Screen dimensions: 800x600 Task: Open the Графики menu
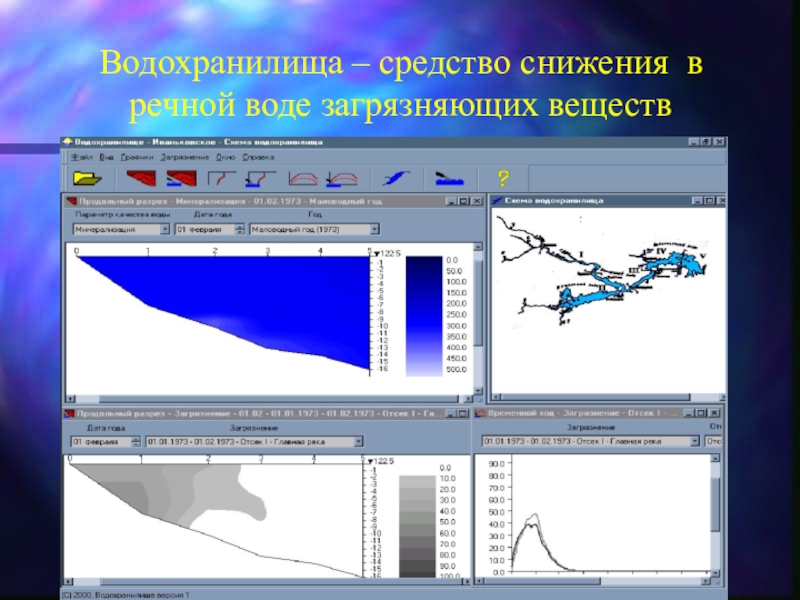[x=137, y=157]
